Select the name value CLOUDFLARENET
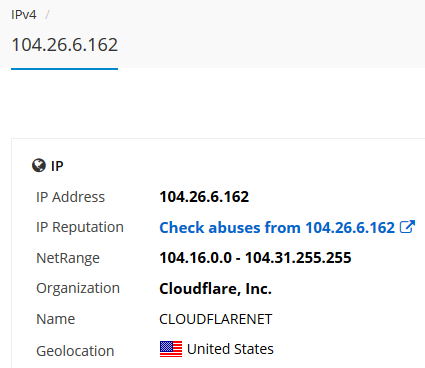425x368 pixels. (x=216, y=319)
